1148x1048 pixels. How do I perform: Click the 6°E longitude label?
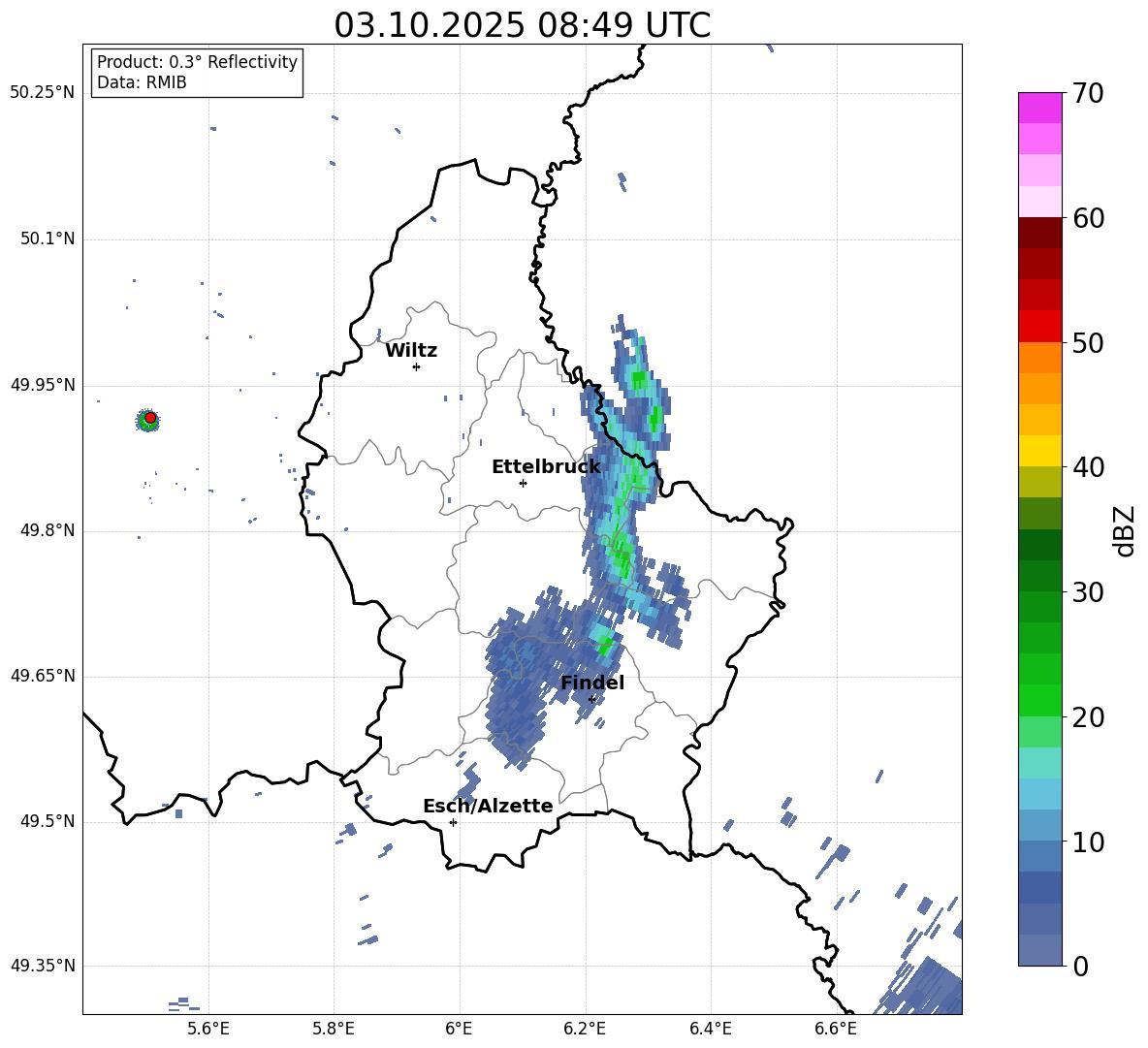click(x=459, y=1029)
